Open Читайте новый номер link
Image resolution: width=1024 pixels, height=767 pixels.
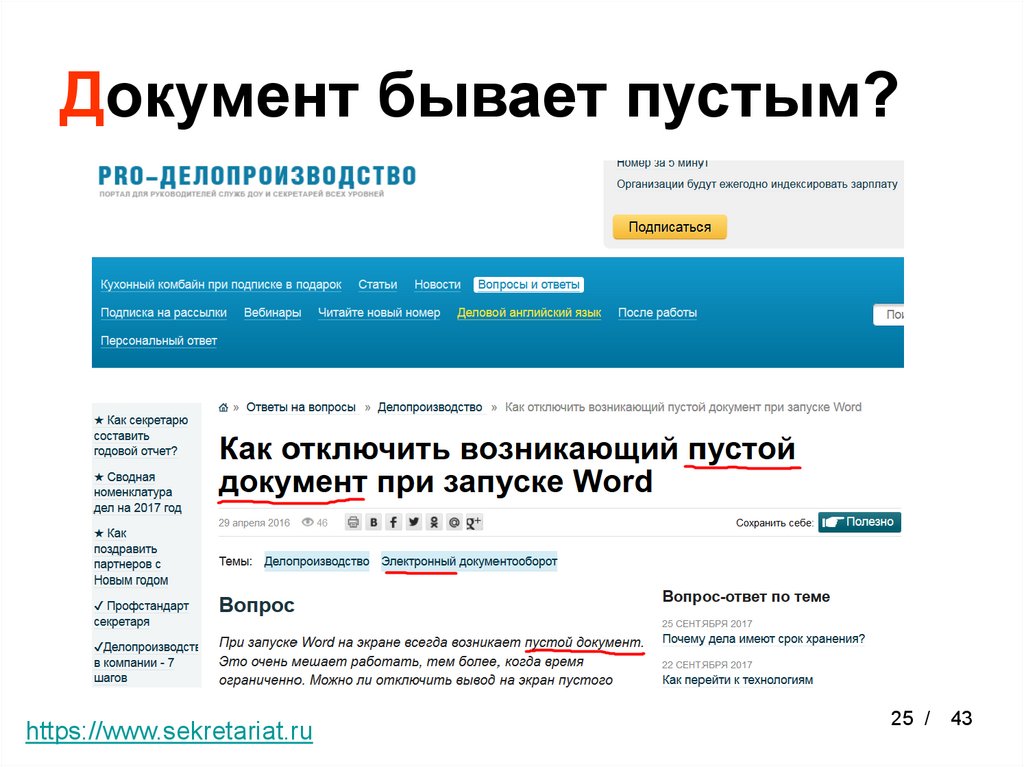(379, 313)
